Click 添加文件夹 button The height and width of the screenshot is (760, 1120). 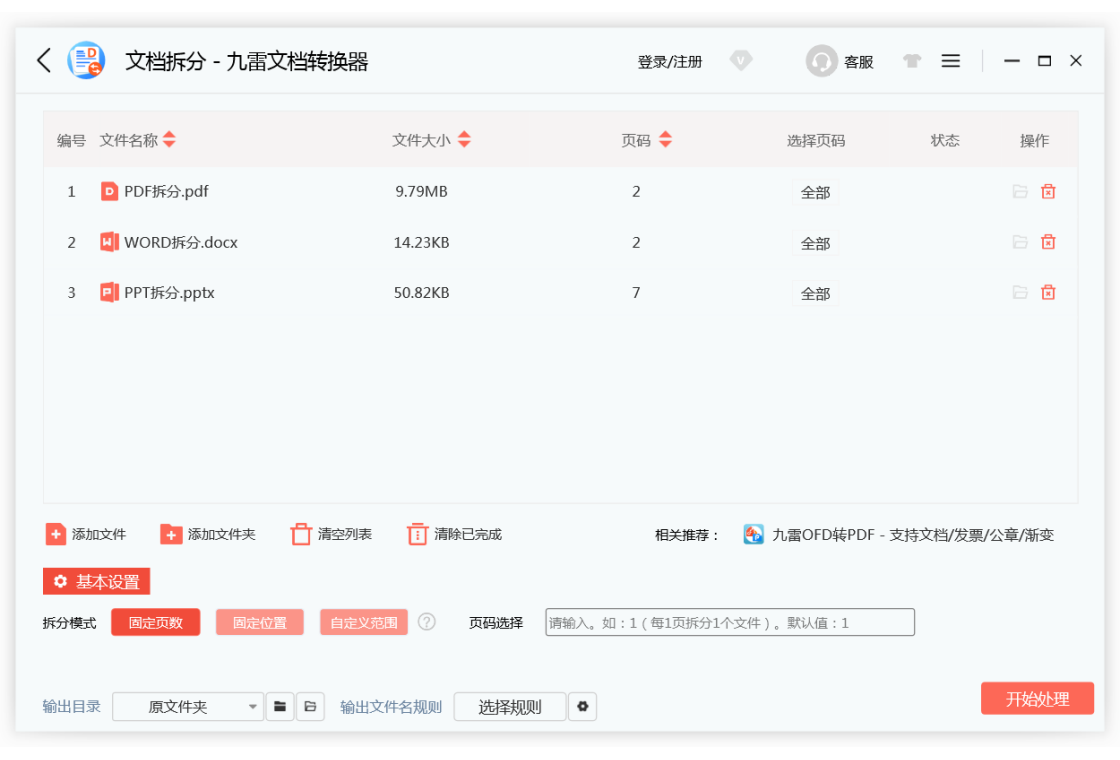click(x=208, y=534)
